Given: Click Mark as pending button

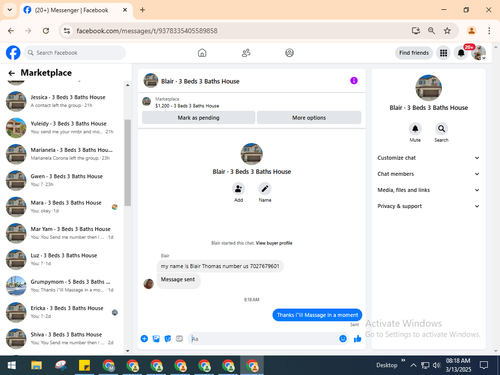Looking at the screenshot, I should click(198, 118).
